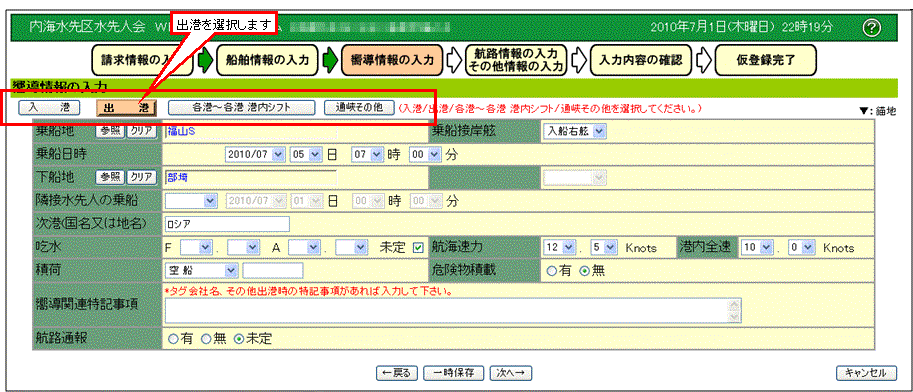Image resolution: width=913 pixels, height=392 pixels.
Task: Click the キャンセル button
Action: point(865,372)
